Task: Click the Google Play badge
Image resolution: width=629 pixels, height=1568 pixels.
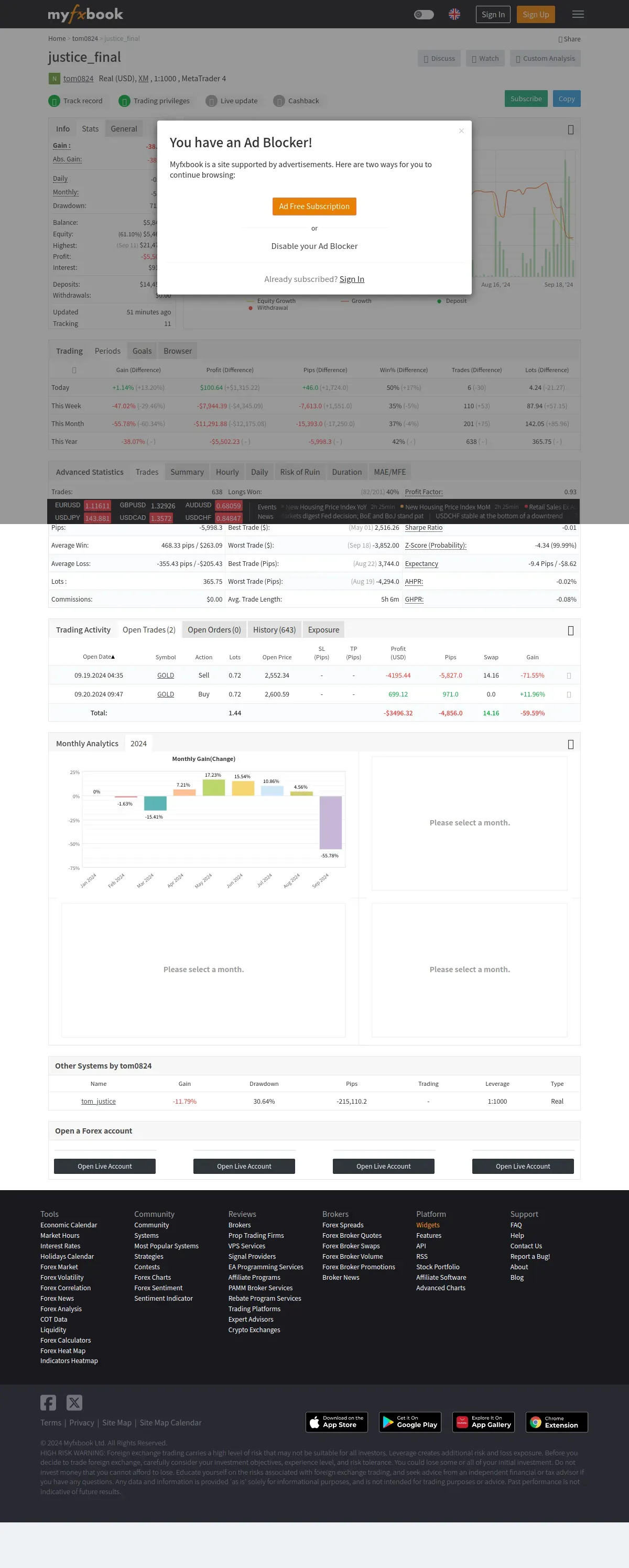Action: 410,1422
